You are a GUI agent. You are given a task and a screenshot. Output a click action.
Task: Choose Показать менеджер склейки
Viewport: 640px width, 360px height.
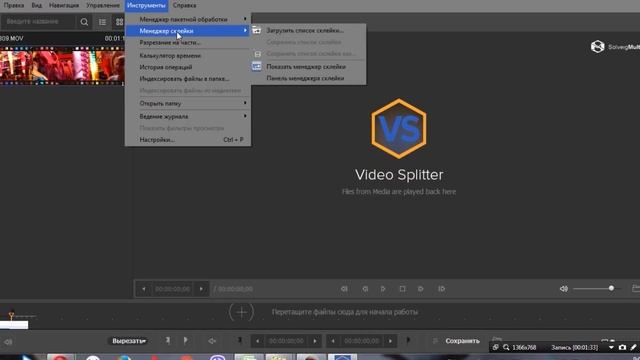[309, 67]
